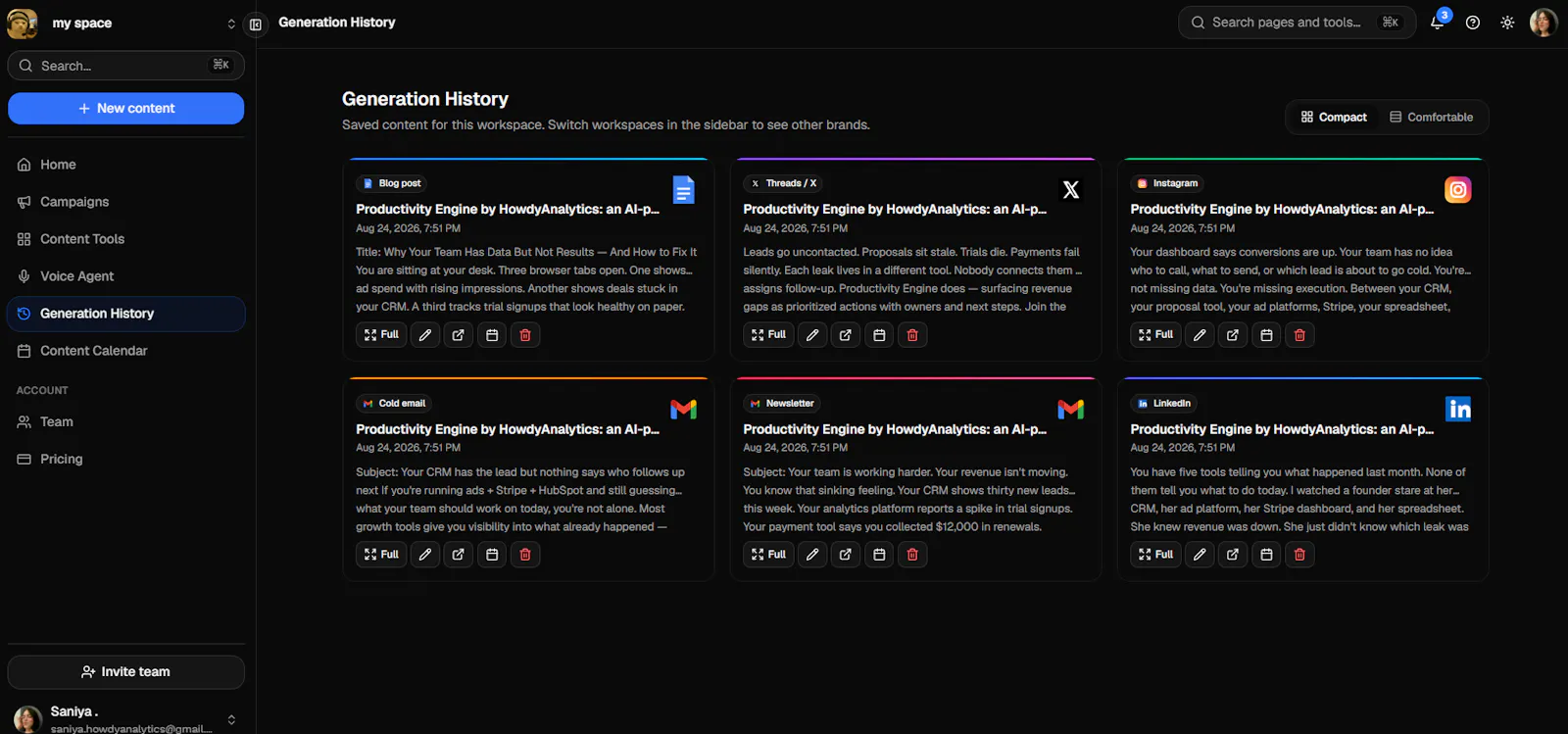Switch to Comfortable view
The image size is (1568, 734).
coord(1432,117)
